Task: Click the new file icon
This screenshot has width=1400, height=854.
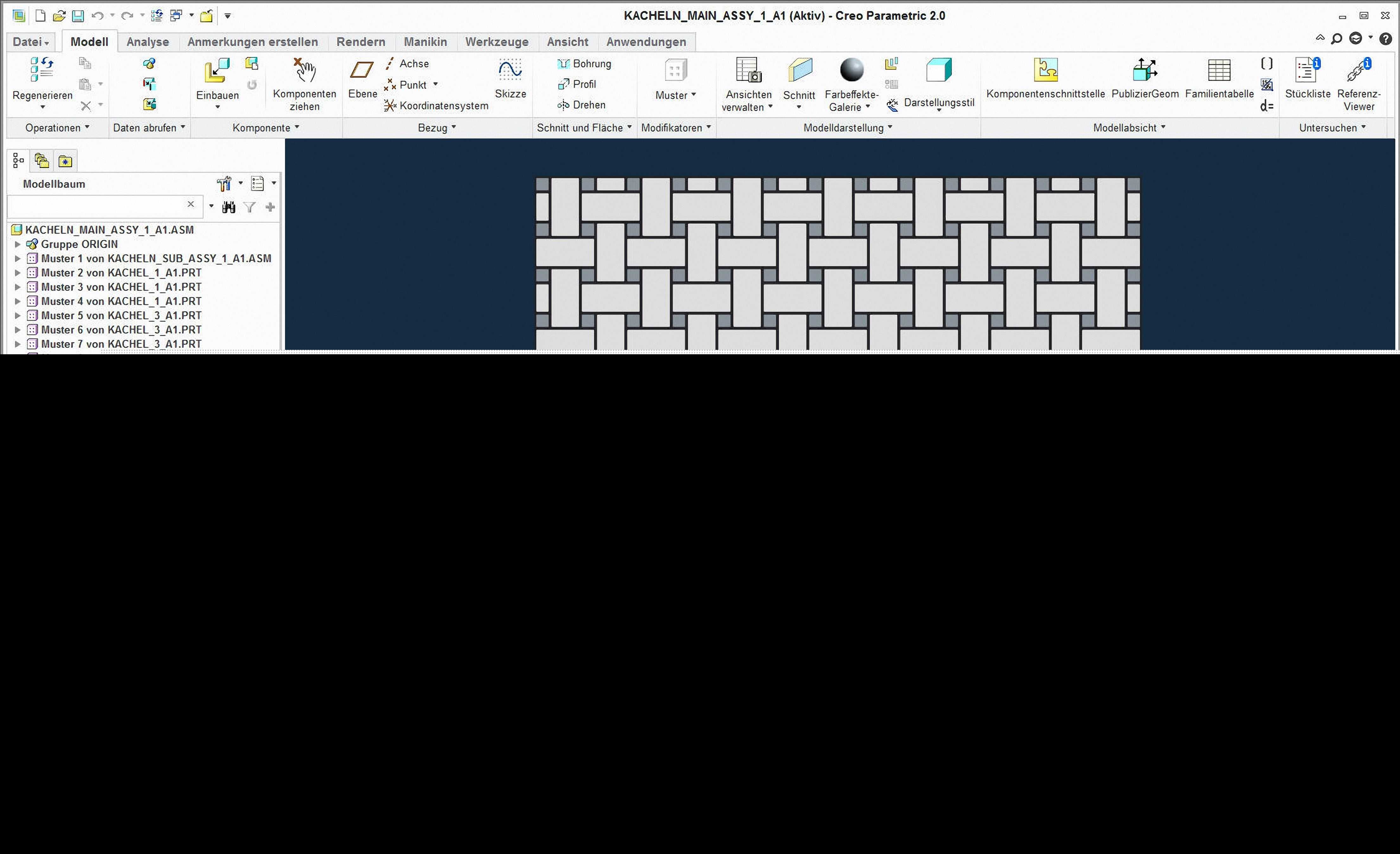Action: click(x=40, y=16)
